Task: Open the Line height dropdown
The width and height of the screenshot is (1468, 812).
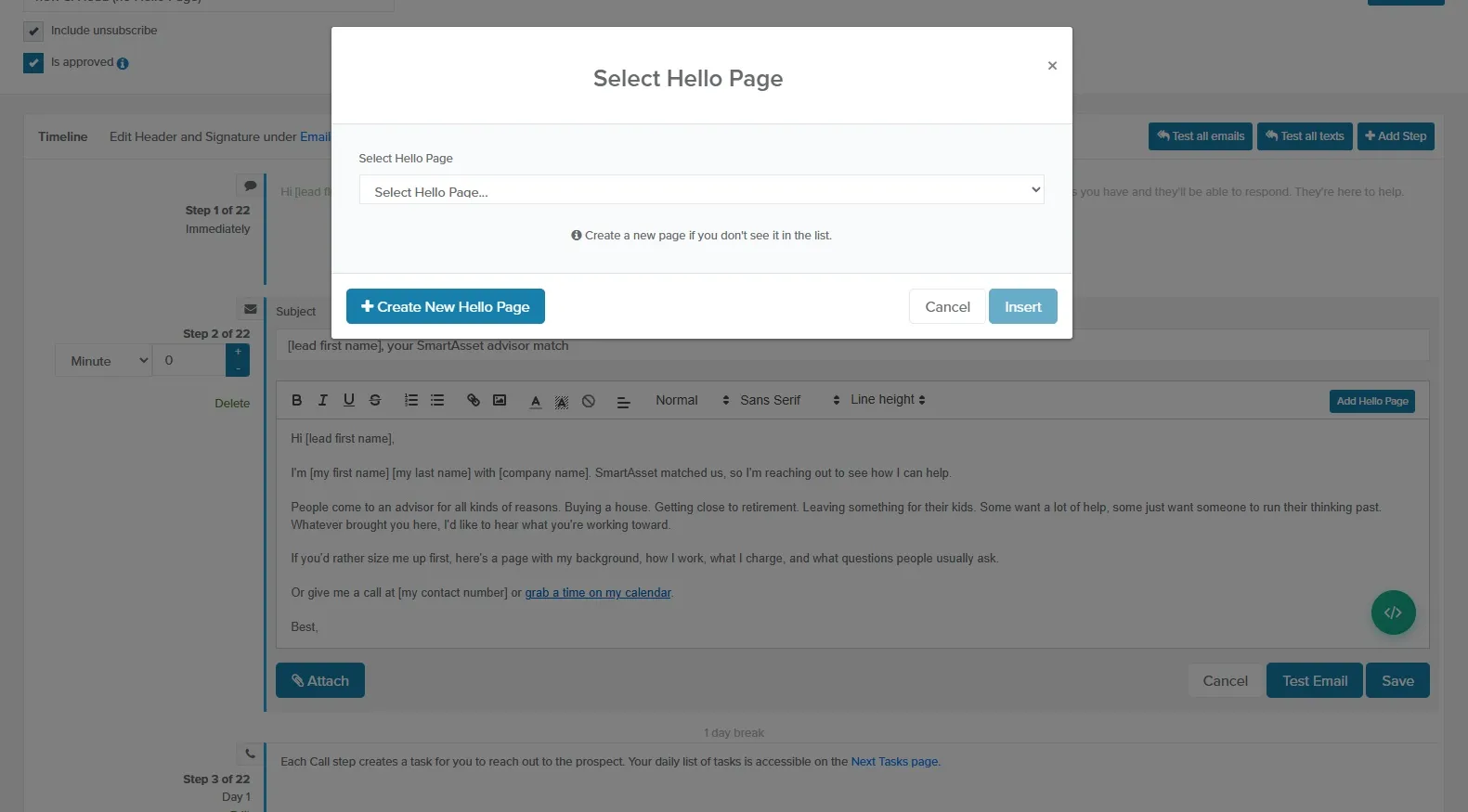Action: pos(888,400)
